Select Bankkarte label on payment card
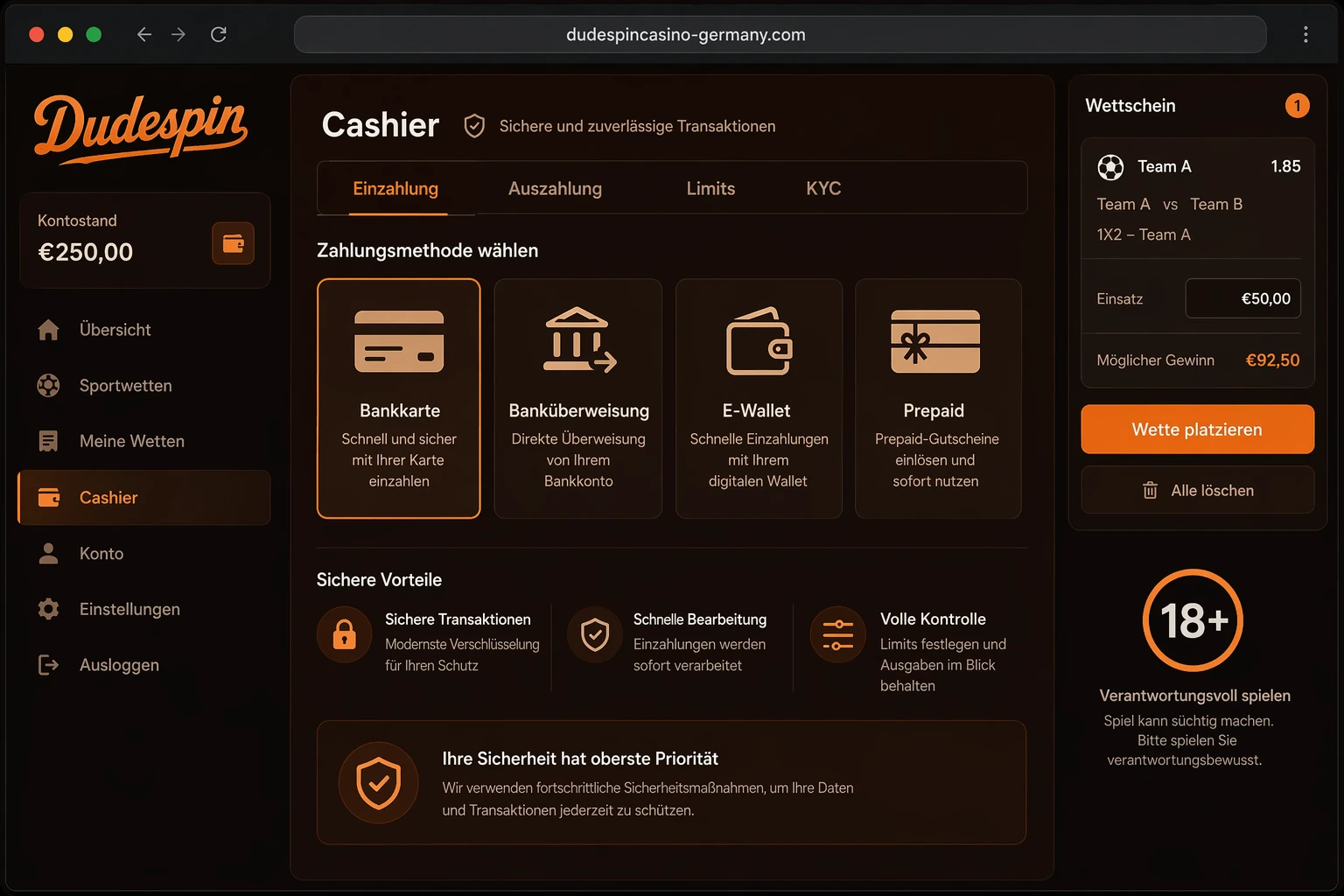 click(400, 410)
